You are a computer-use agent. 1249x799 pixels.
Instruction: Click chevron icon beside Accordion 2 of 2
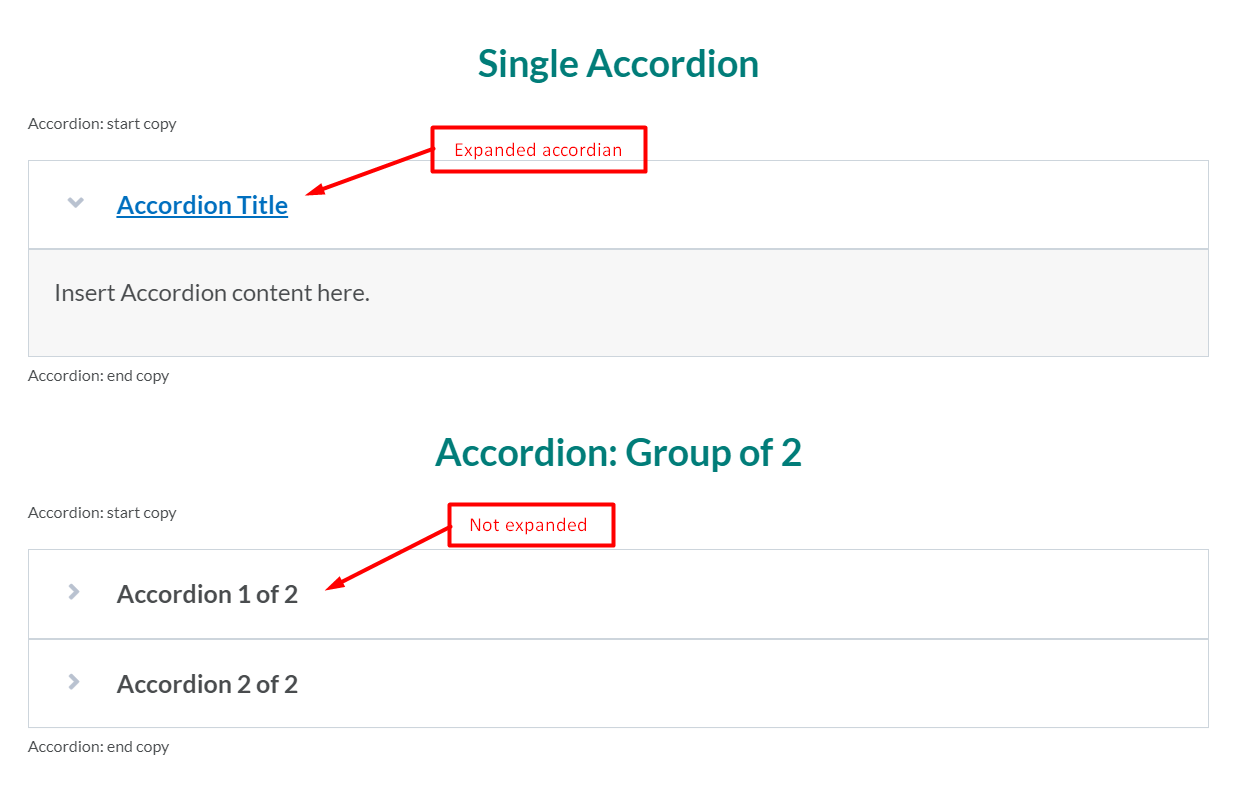pos(74,682)
